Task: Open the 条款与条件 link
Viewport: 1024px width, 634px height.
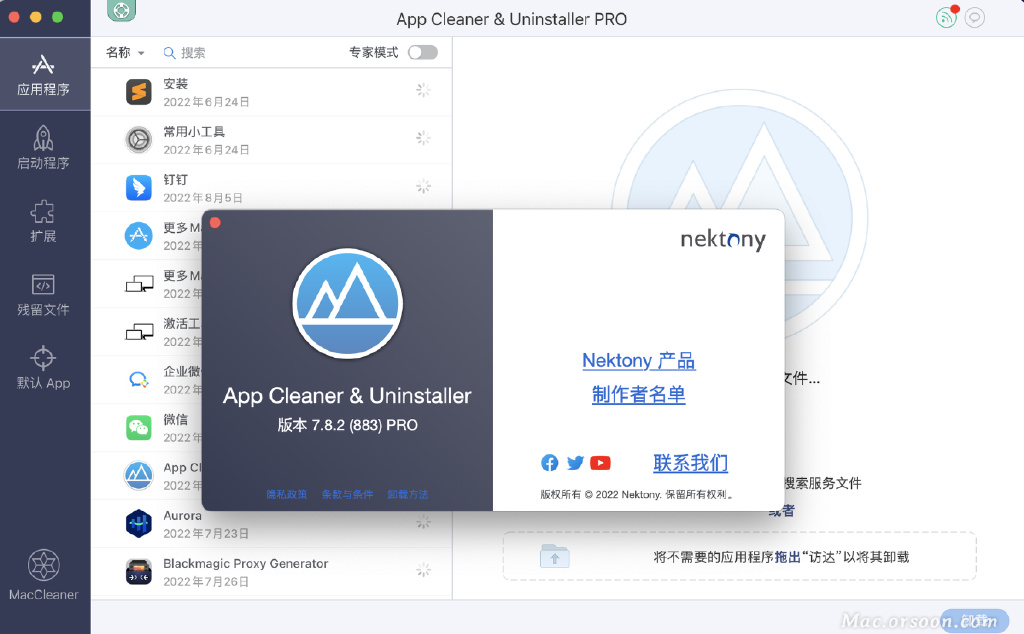Action: coord(347,494)
